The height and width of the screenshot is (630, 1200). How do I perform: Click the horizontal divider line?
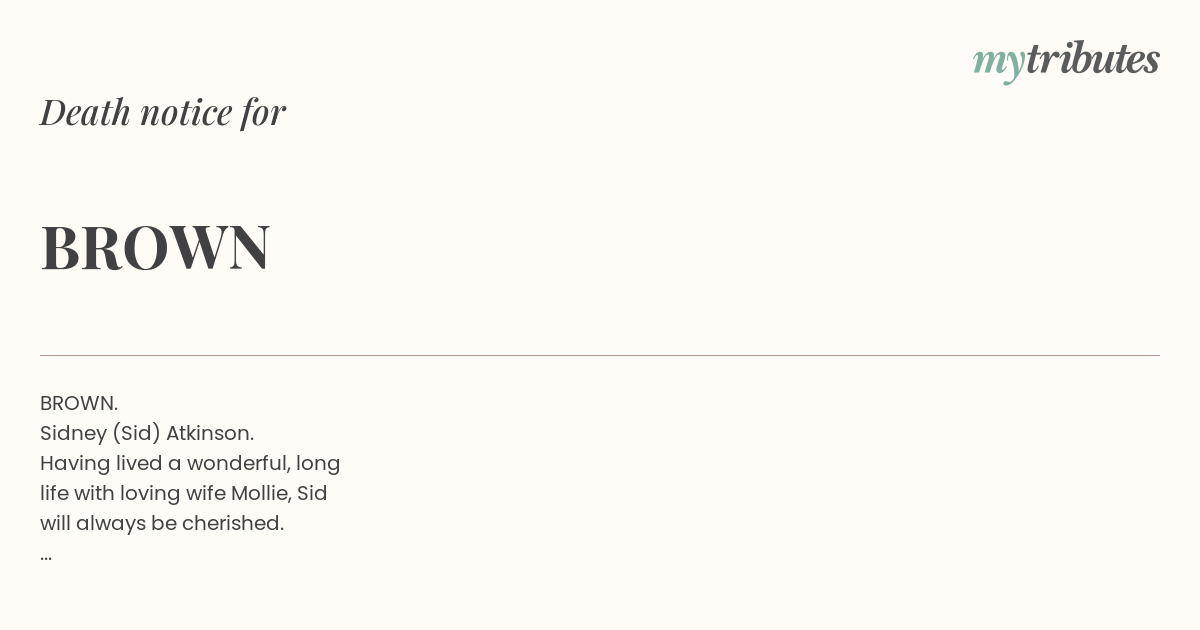(600, 355)
